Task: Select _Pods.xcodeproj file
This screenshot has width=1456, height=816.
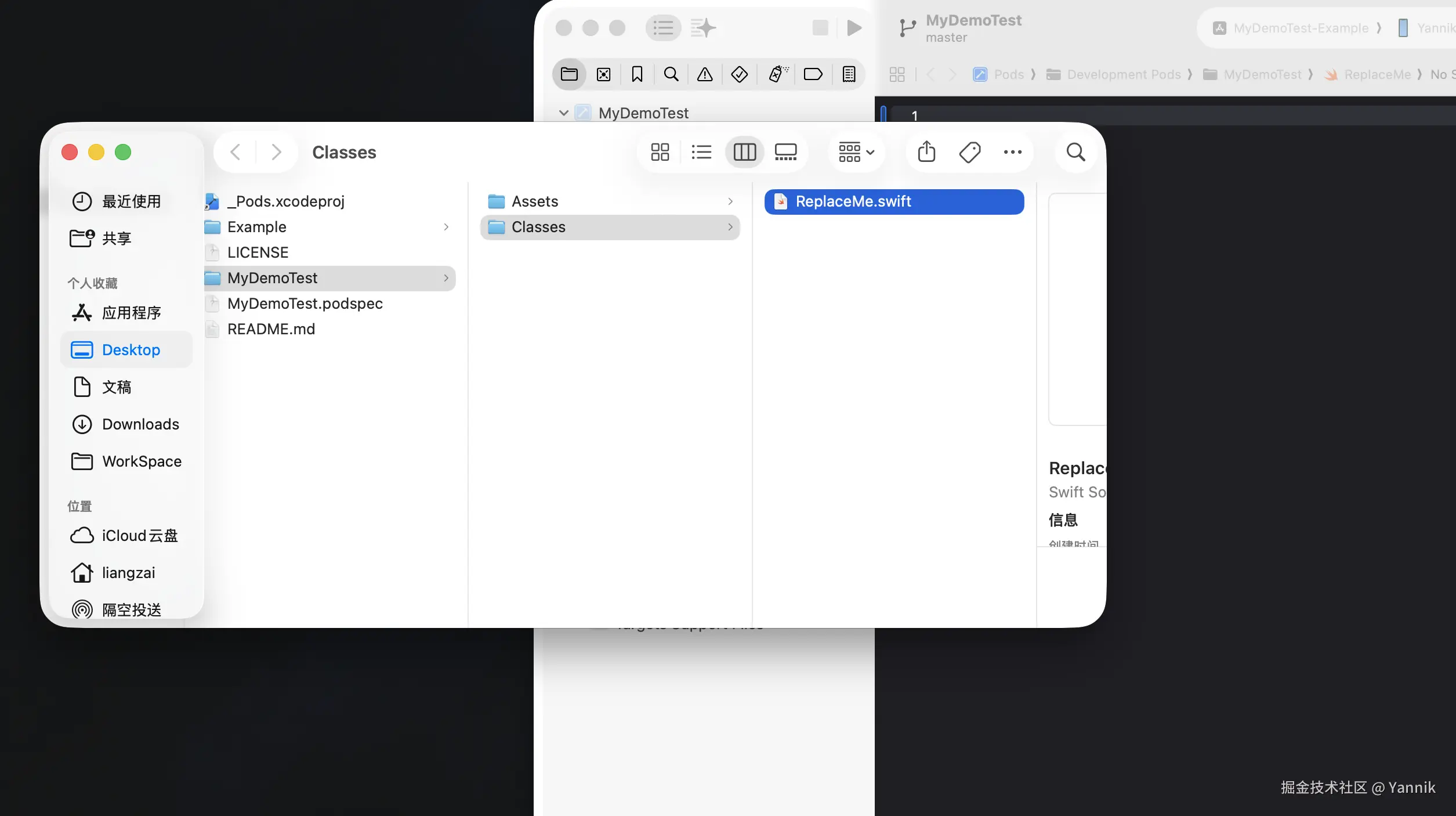Action: tap(331, 201)
